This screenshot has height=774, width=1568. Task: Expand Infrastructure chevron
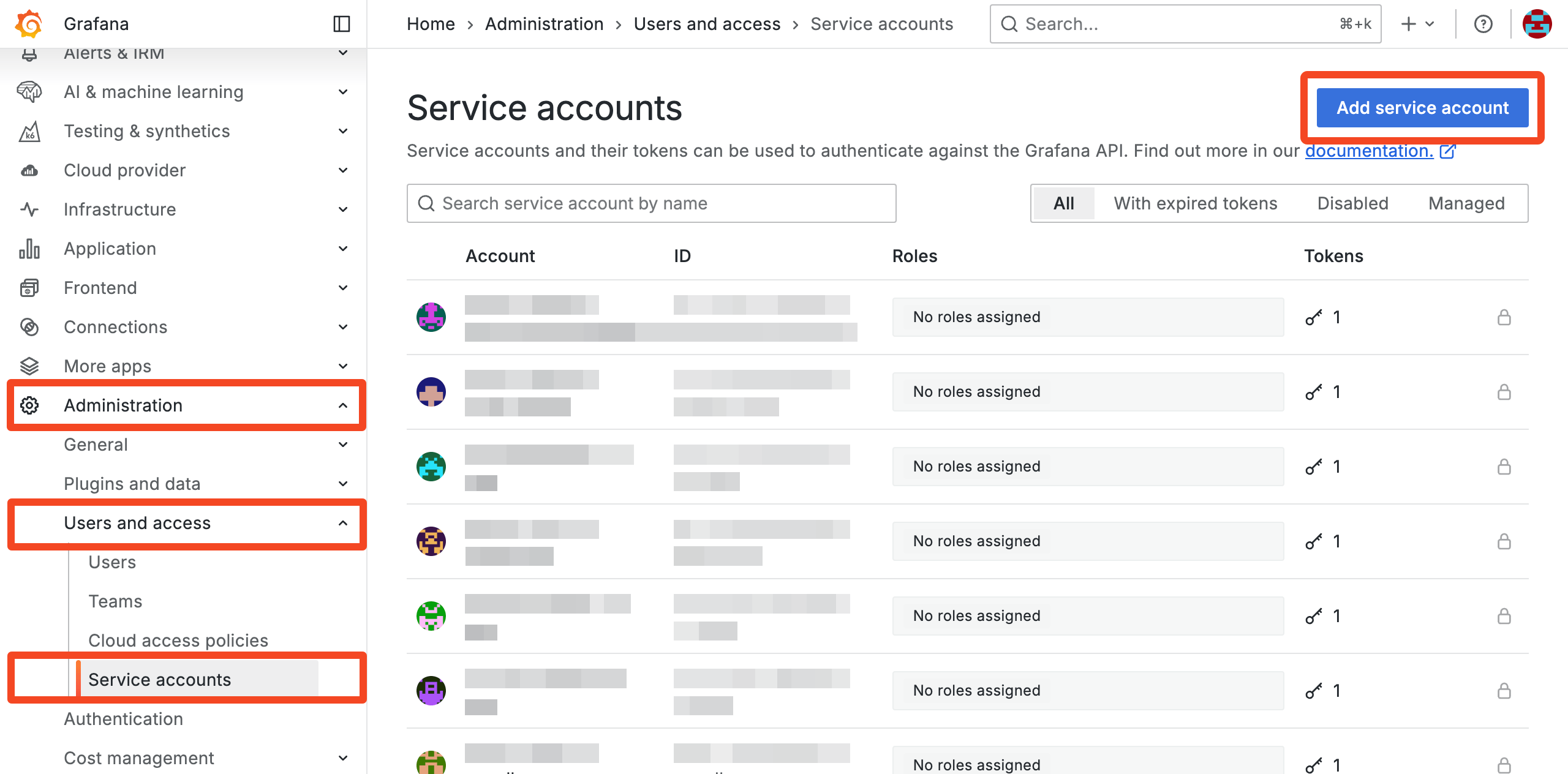click(x=343, y=209)
